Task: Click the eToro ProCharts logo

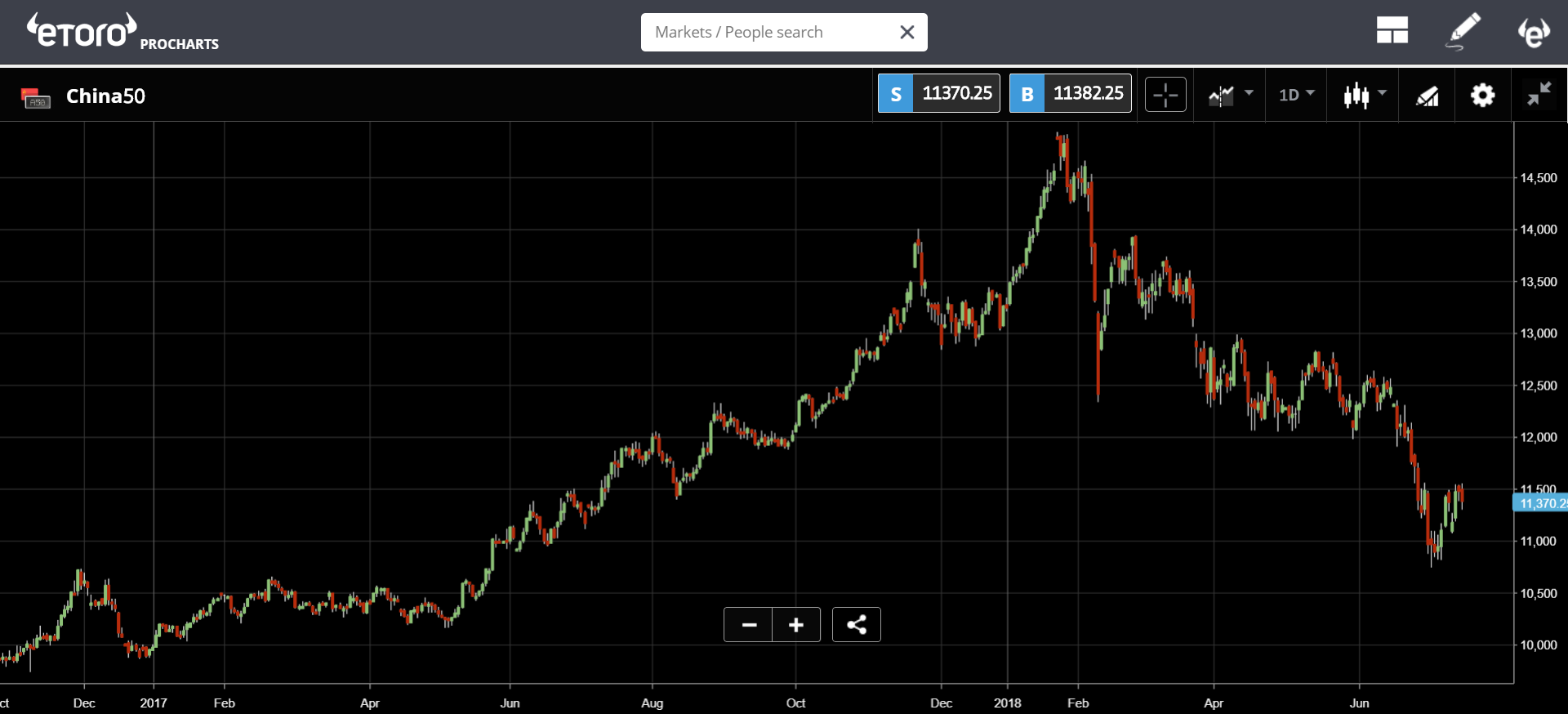Action: coord(122,33)
